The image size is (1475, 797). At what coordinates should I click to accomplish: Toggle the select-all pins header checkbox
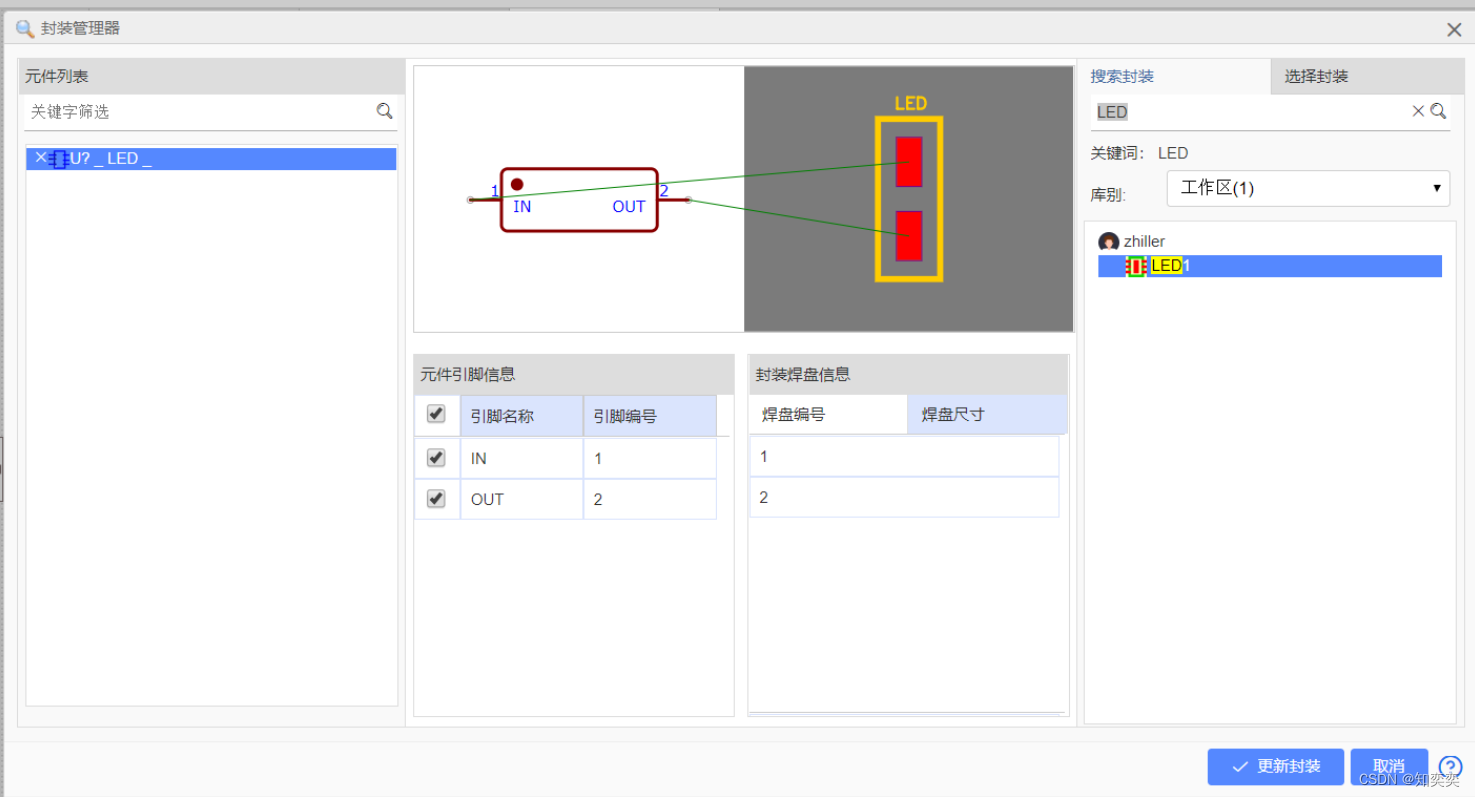coord(436,414)
